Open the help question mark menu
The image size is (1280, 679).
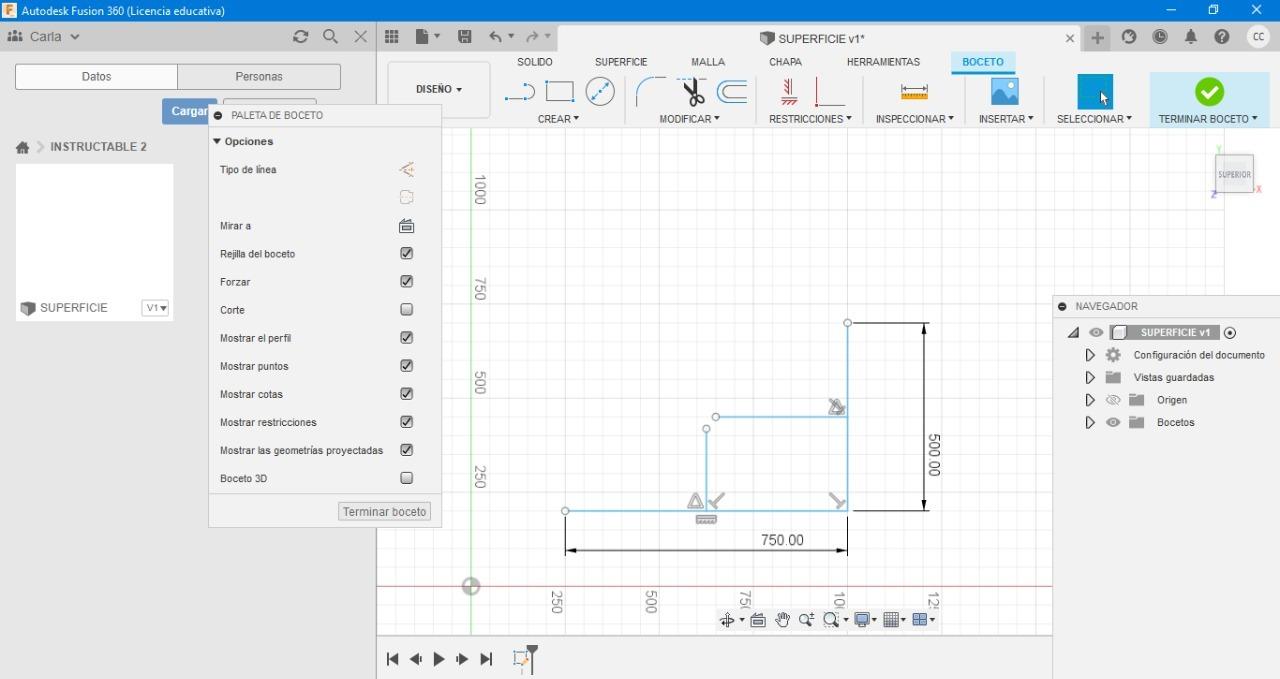[1222, 37]
